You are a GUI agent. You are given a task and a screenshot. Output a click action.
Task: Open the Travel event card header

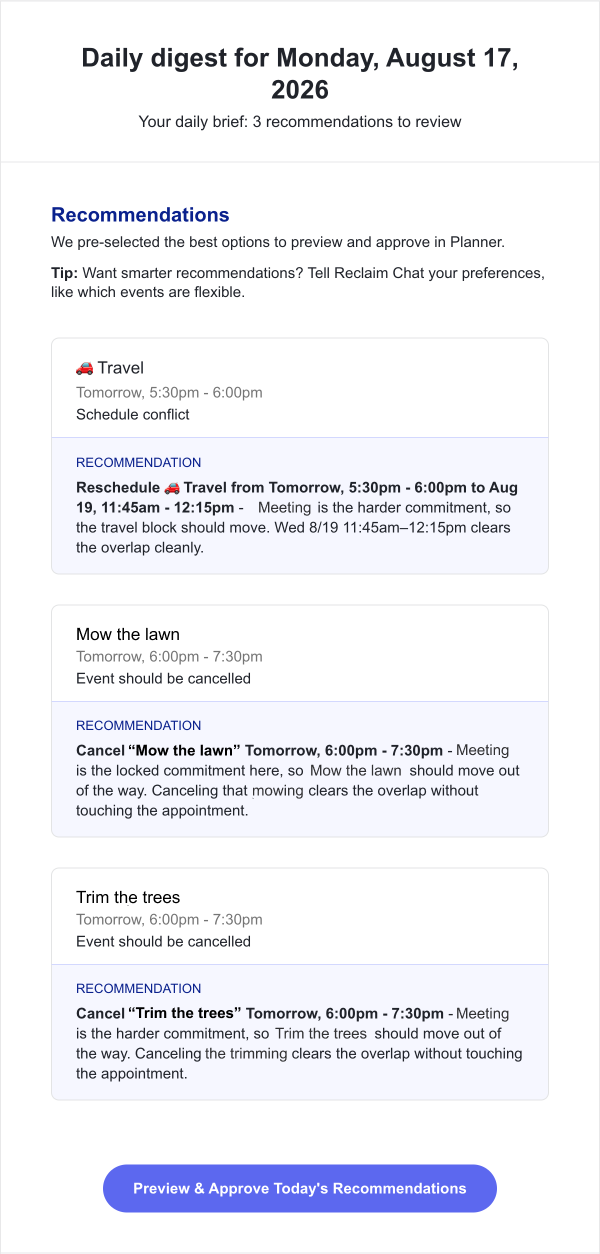tap(300, 388)
